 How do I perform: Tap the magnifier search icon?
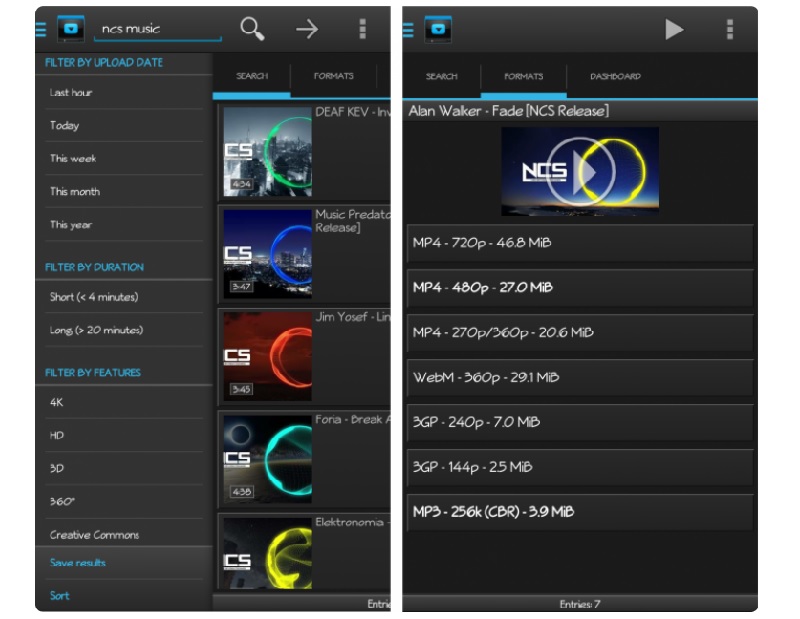pos(252,29)
